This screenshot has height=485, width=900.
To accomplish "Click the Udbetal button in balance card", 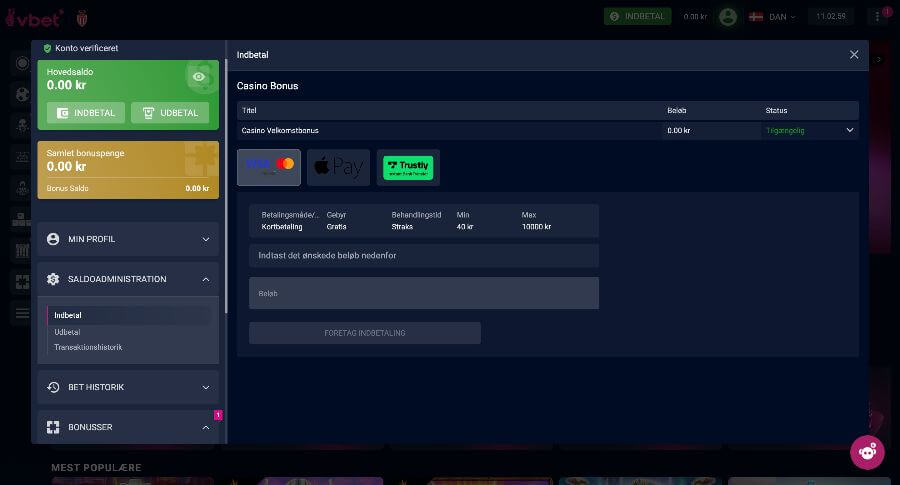I will pos(170,113).
